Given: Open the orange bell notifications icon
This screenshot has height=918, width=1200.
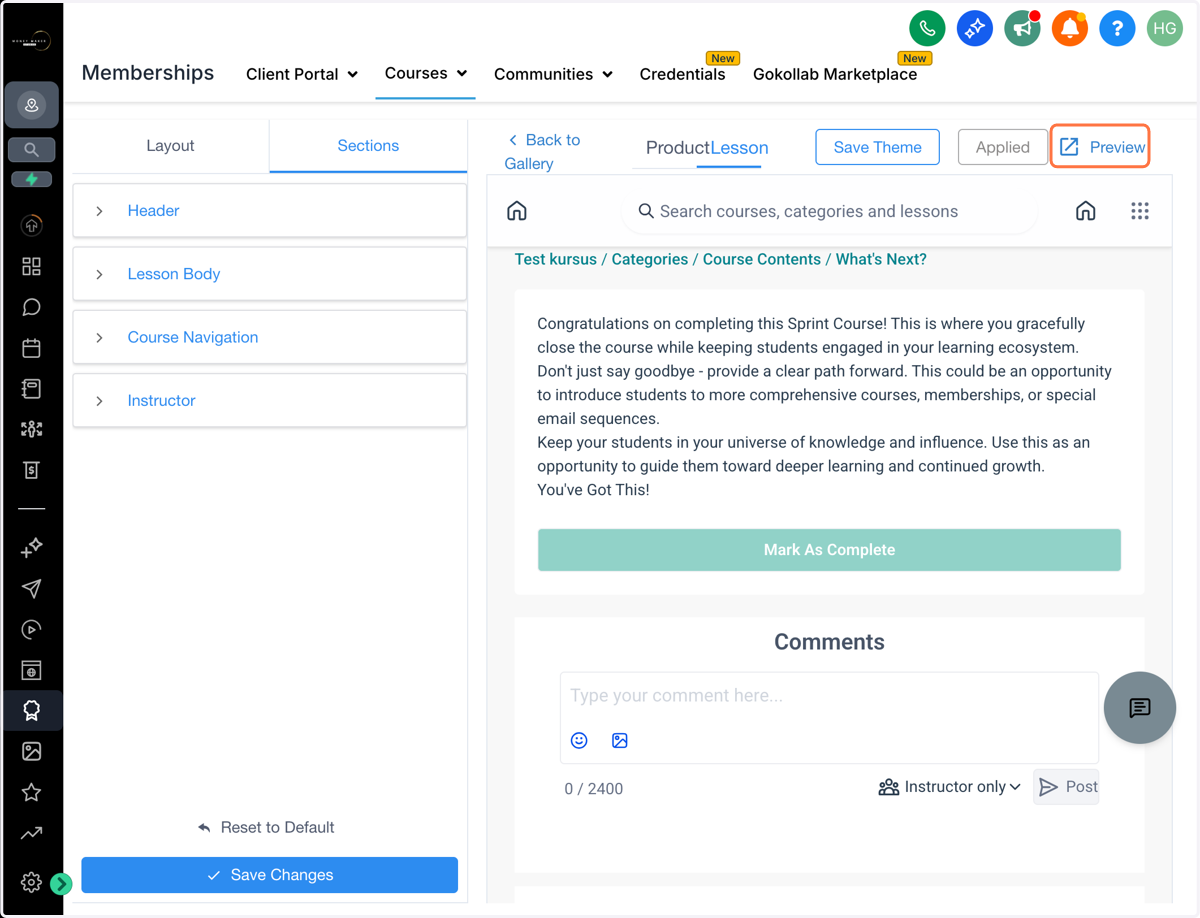Looking at the screenshot, I should coord(1069,29).
